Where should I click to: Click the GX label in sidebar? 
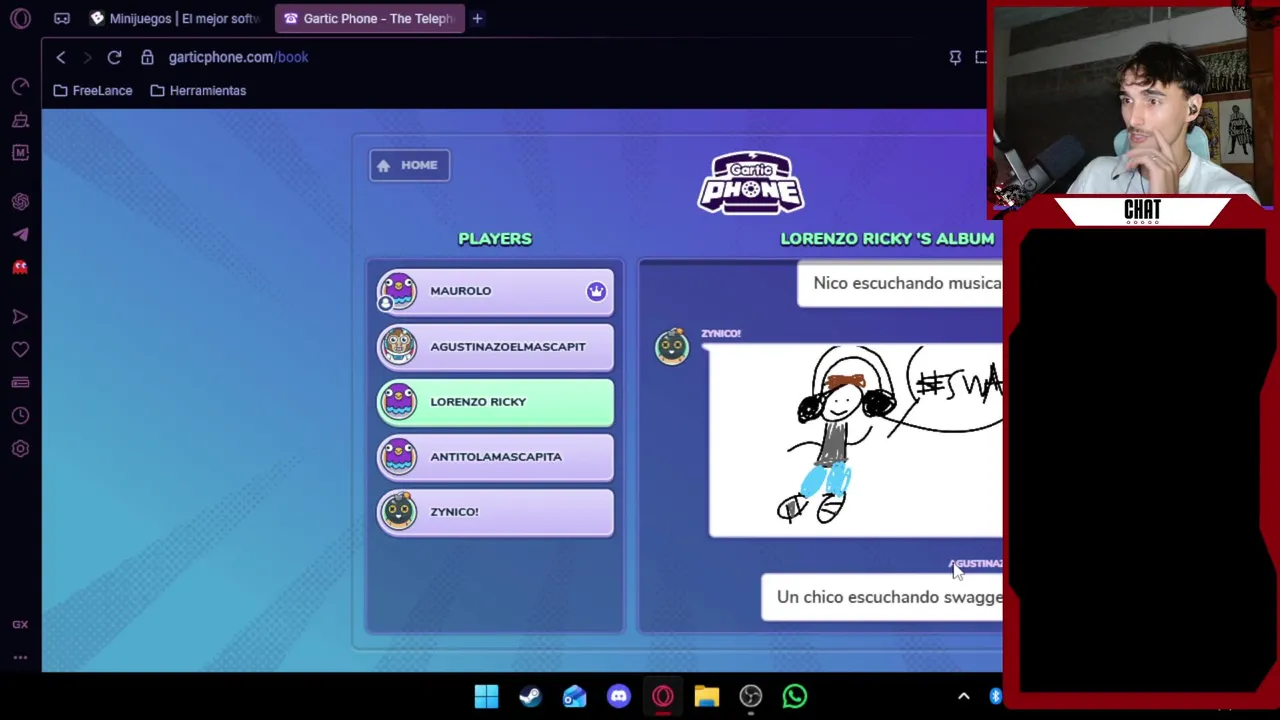20,624
